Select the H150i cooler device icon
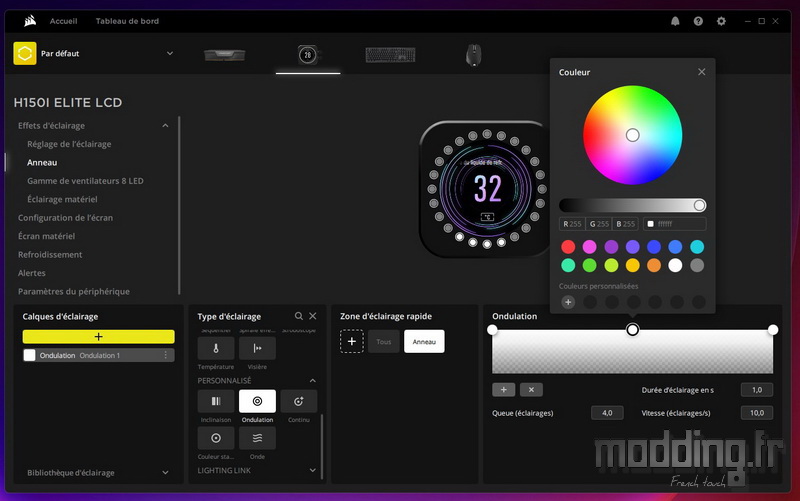This screenshot has height=501, width=800. pyautogui.click(x=308, y=55)
